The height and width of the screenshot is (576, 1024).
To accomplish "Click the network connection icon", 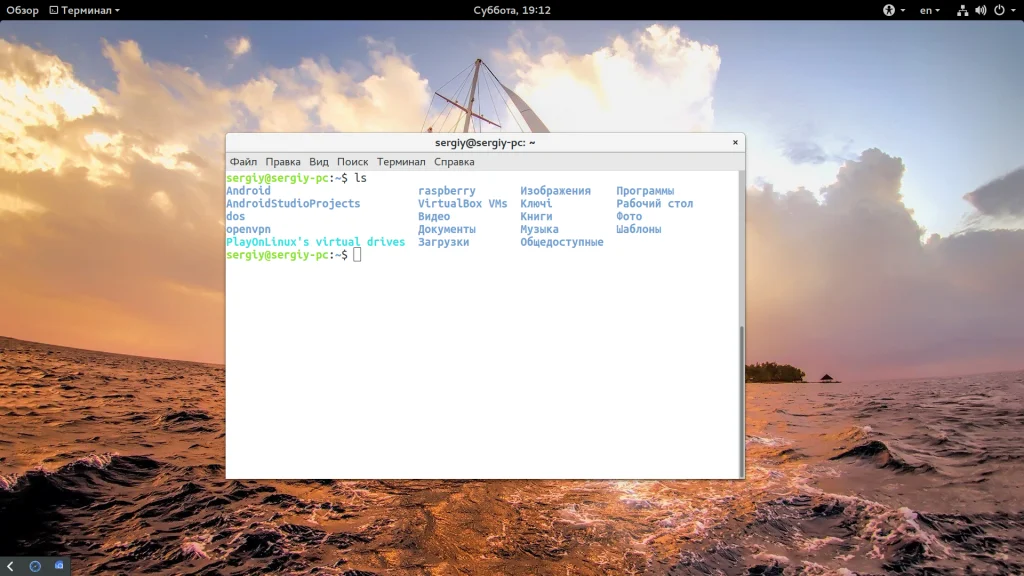I will 962,10.
